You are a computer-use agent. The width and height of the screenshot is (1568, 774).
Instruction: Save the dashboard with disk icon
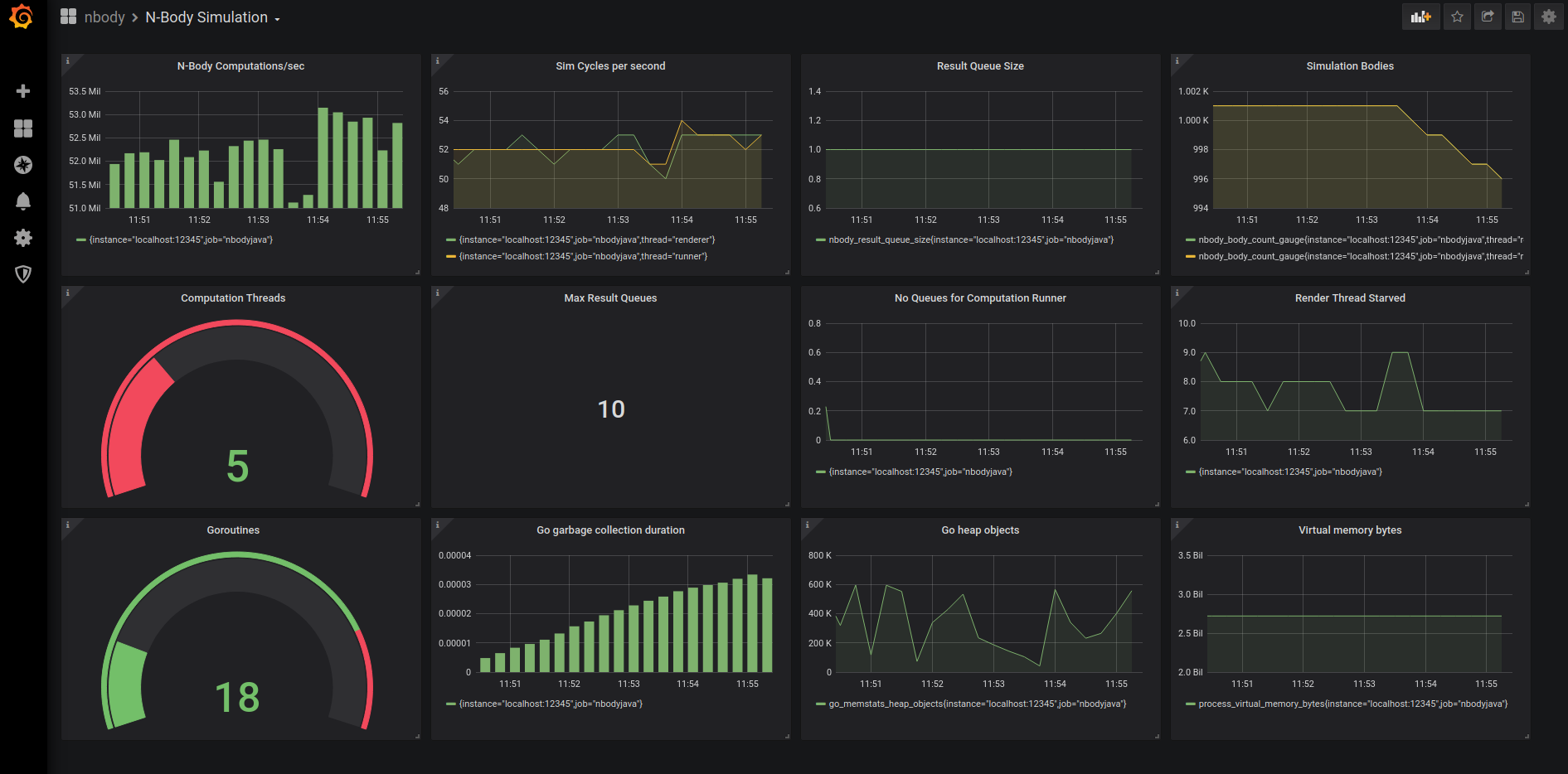click(x=1518, y=17)
